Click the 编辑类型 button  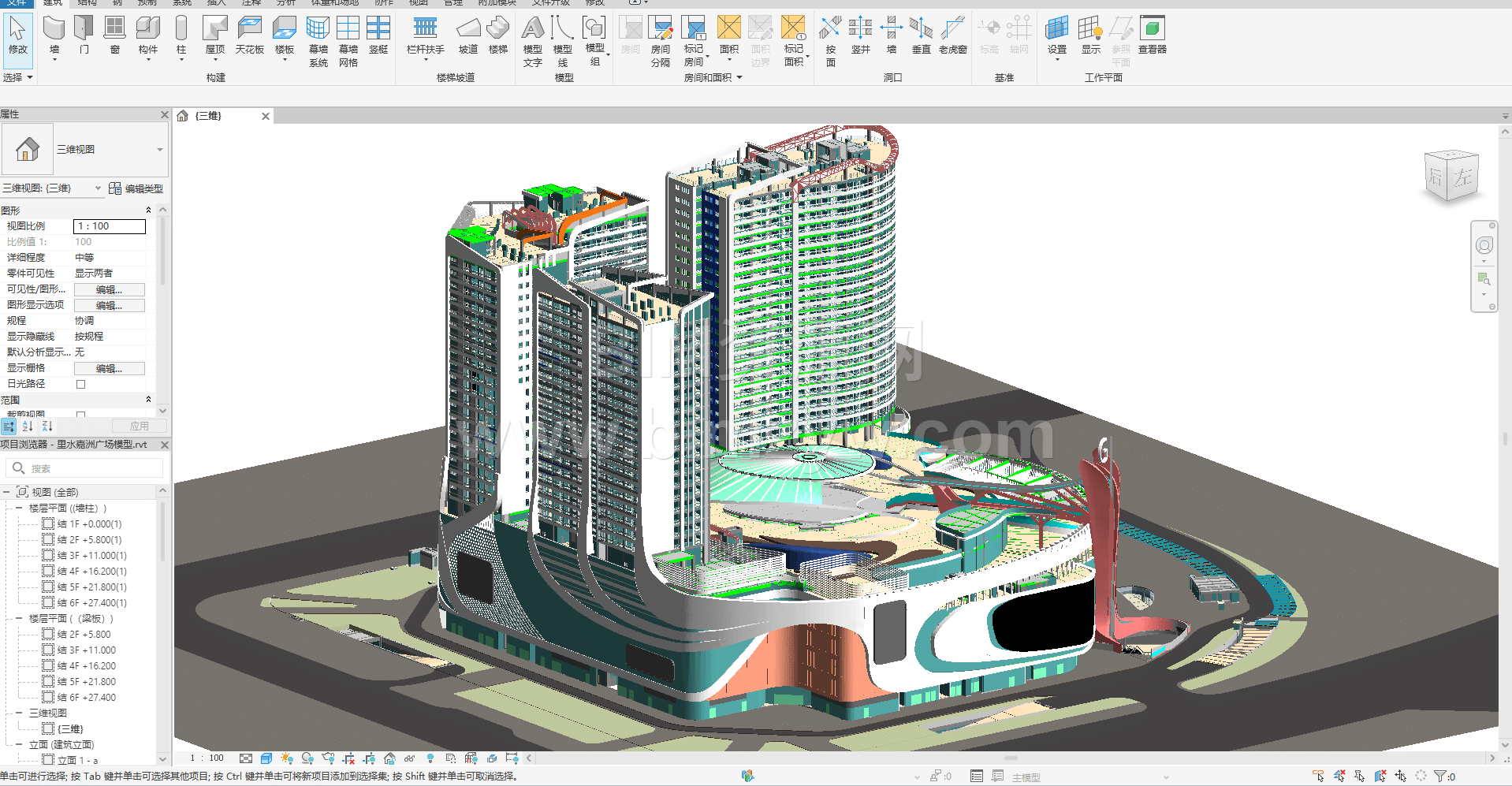coord(136,188)
